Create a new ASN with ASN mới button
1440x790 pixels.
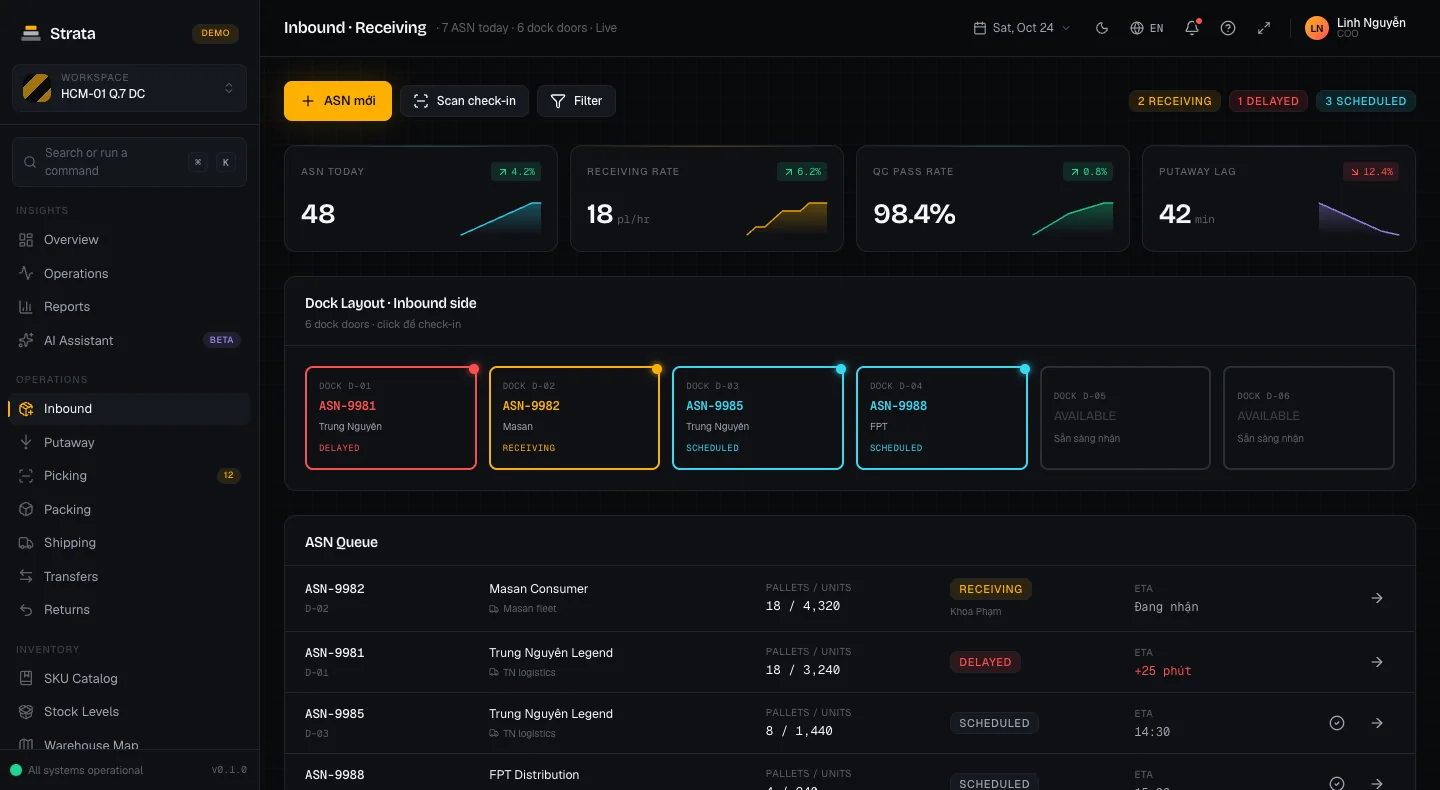click(338, 101)
